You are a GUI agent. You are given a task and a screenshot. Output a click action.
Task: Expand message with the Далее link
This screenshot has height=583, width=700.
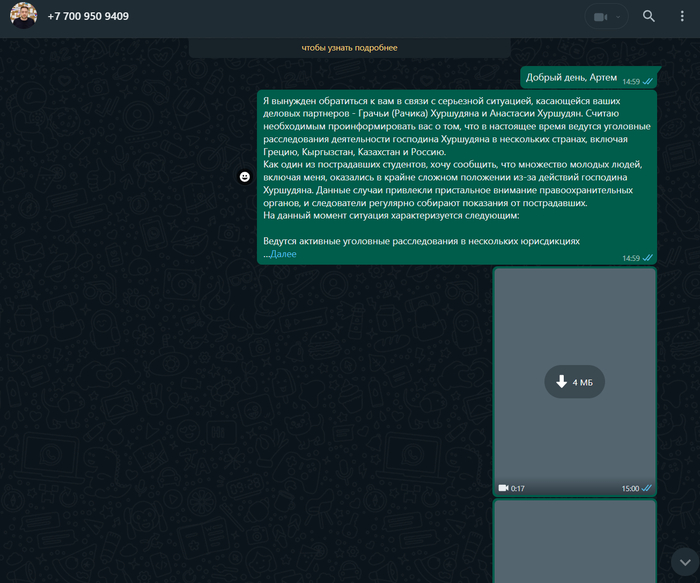(x=283, y=254)
